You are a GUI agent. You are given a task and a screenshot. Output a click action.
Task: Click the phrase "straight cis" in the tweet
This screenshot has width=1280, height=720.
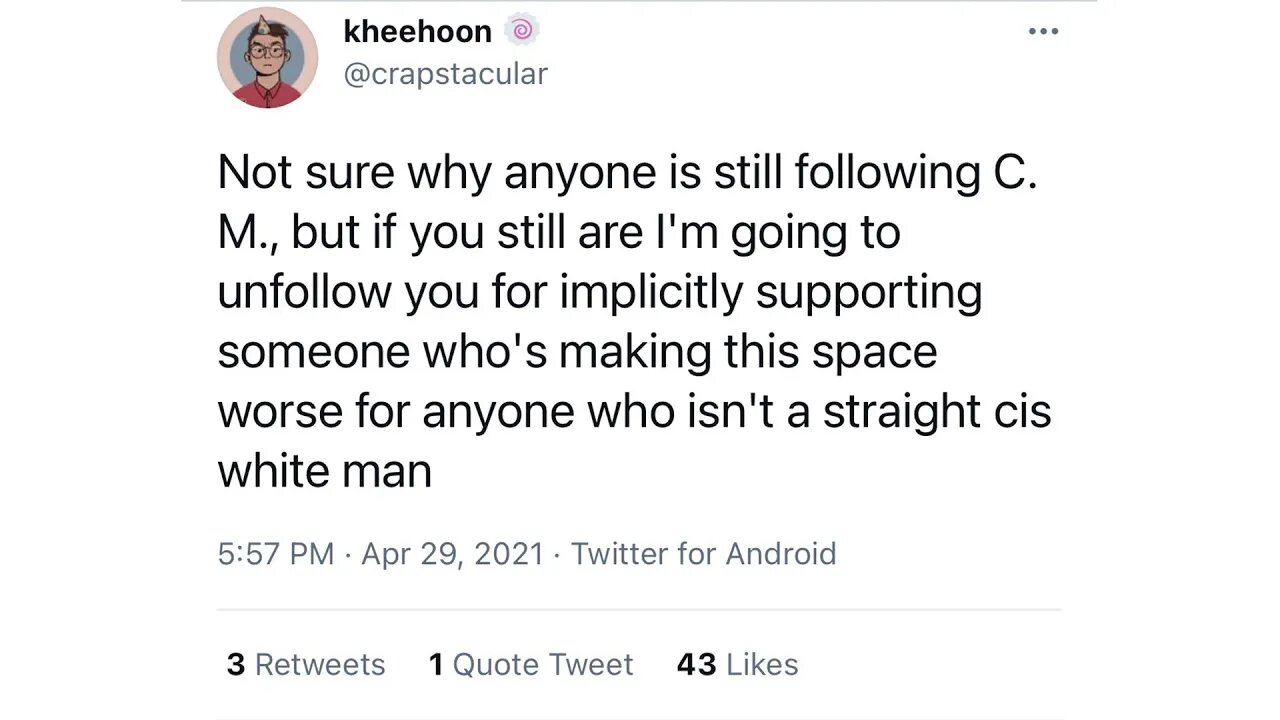tap(937, 412)
